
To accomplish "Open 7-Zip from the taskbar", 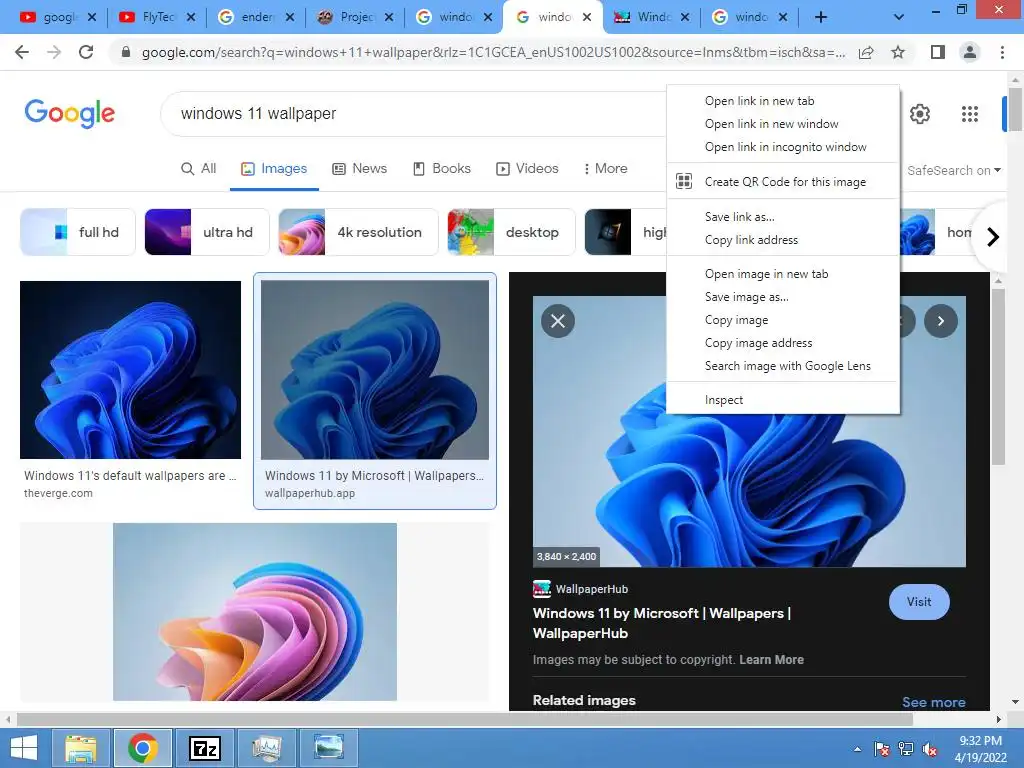I will [204, 748].
